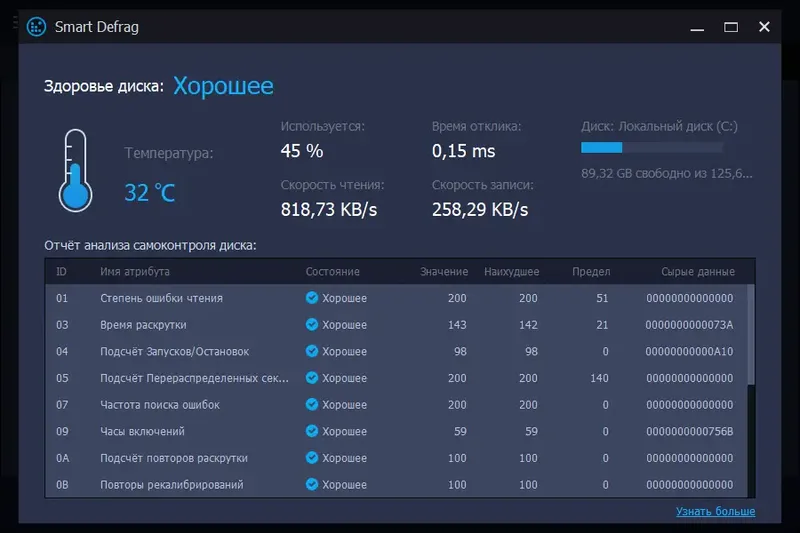Click the thermometer temperature icon
800x533 pixels.
pyautogui.click(x=74, y=170)
